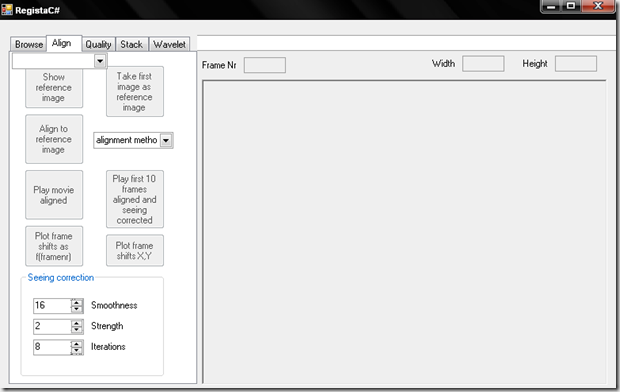This screenshot has height=392, width=620.
Task: Open the Quality tab
Action: [98, 44]
